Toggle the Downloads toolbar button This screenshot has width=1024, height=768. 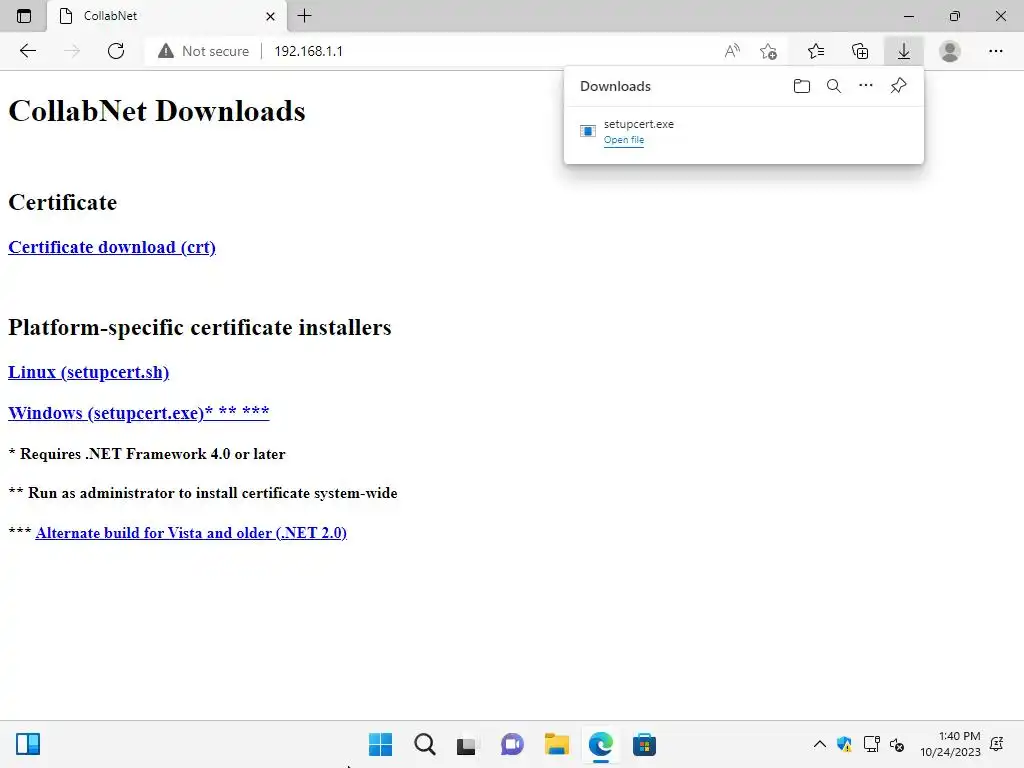pyautogui.click(x=904, y=51)
